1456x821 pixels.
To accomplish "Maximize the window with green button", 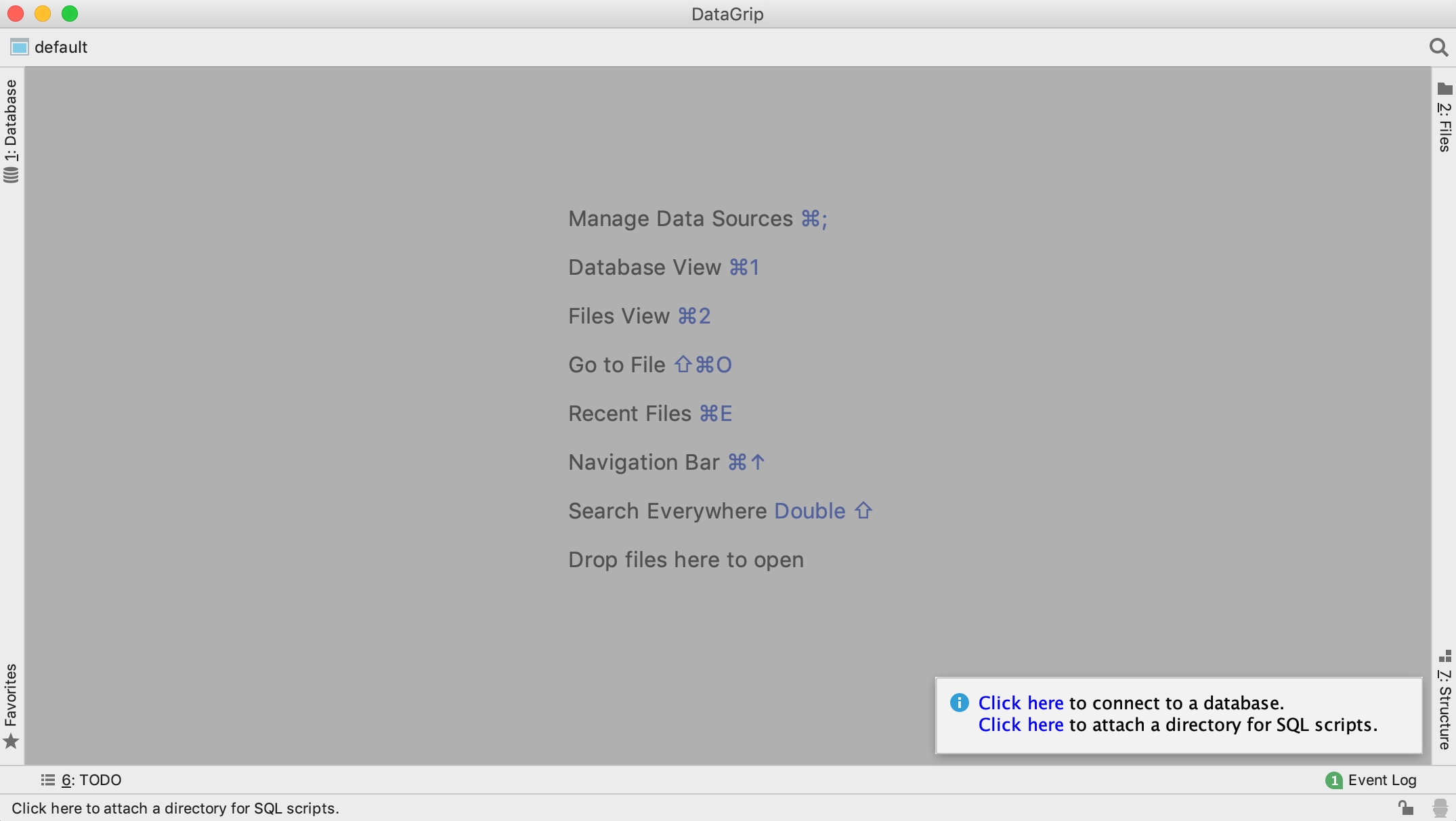I will (70, 14).
